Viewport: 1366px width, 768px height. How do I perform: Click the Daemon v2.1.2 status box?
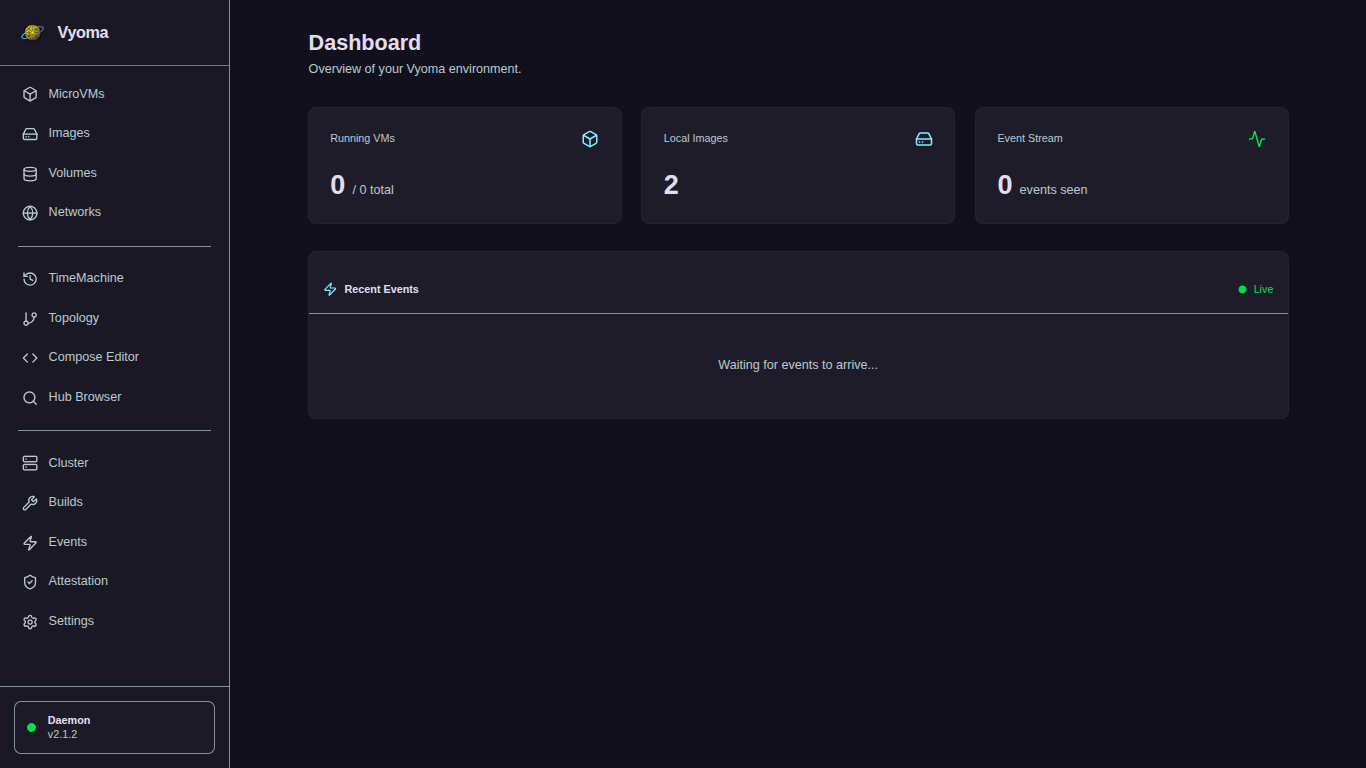[114, 727]
